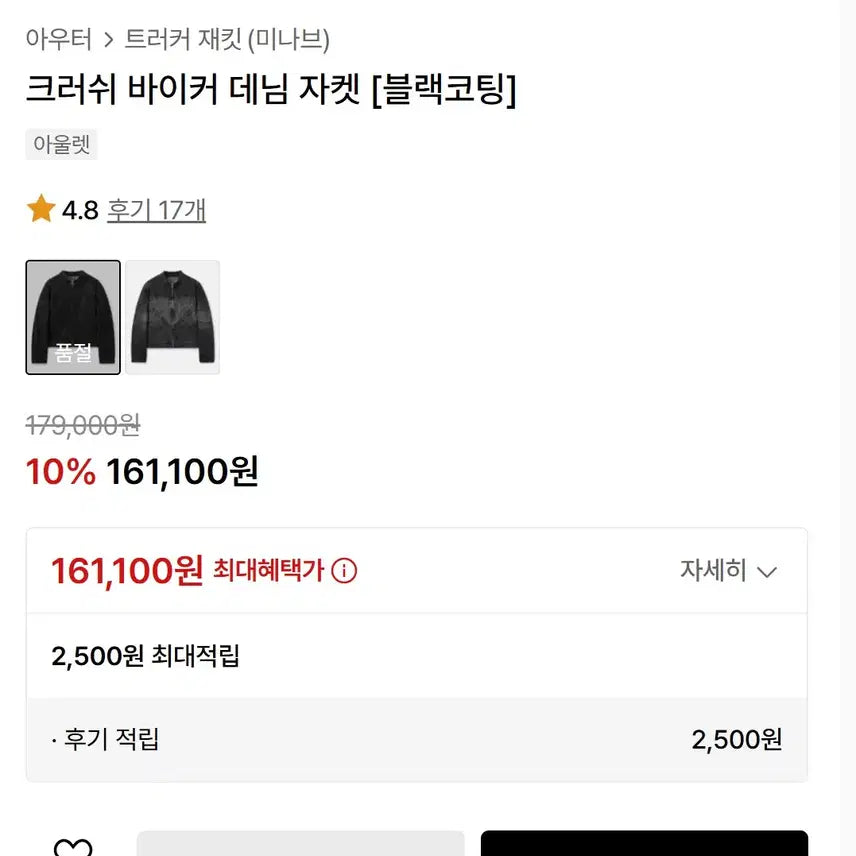Image resolution: width=856 pixels, height=856 pixels.
Task: Tap the heart wishlist icon
Action: tap(72, 848)
